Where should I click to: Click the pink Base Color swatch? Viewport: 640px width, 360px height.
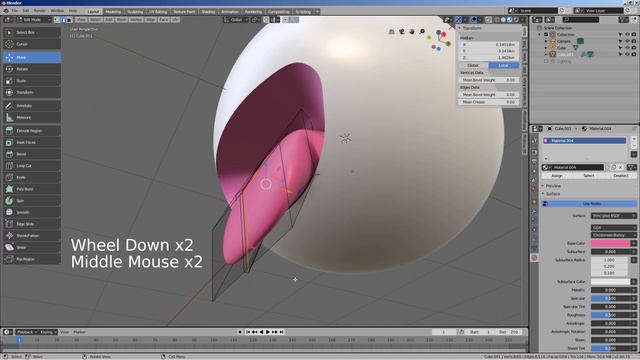coord(610,243)
